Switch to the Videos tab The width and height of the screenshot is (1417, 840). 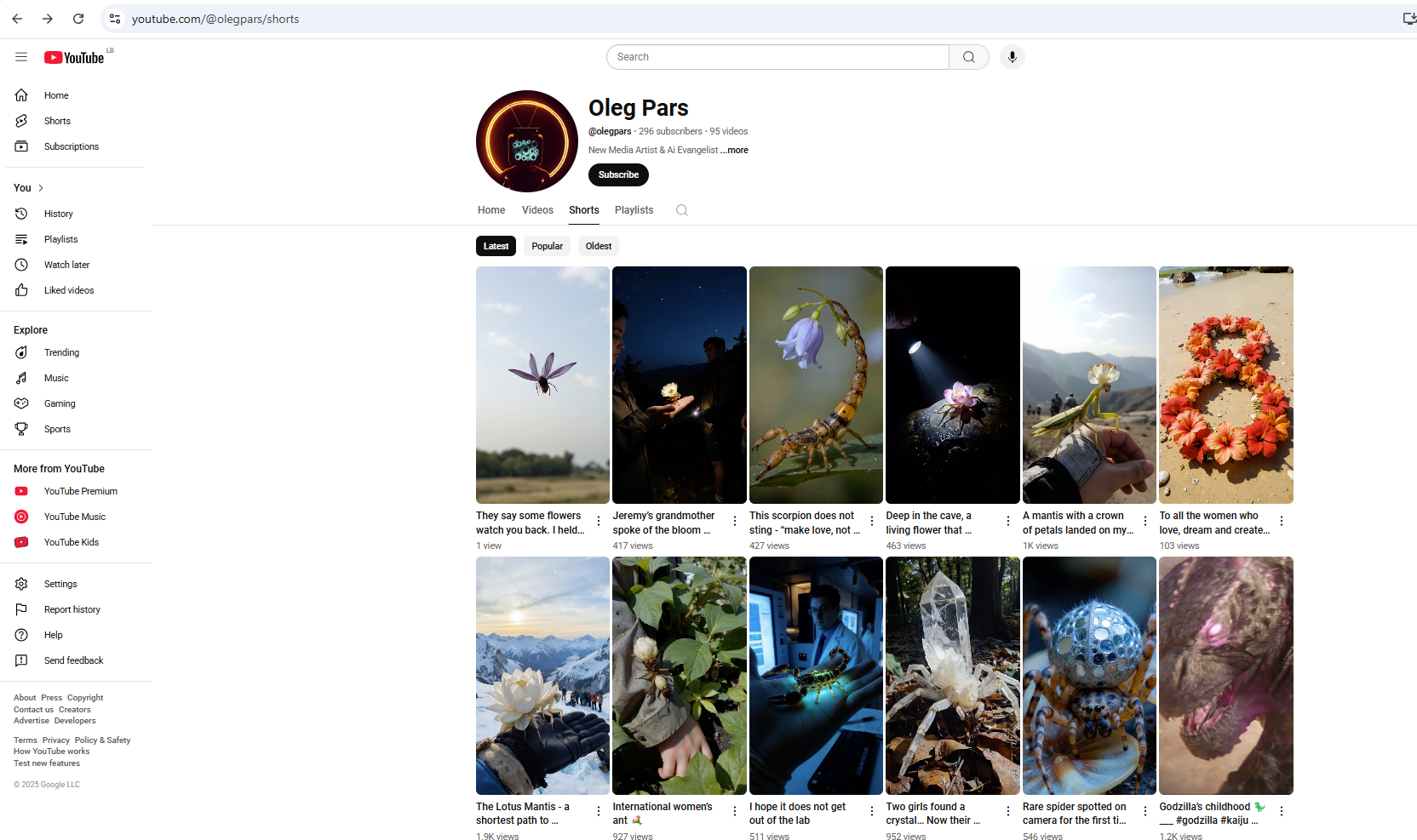click(x=537, y=210)
